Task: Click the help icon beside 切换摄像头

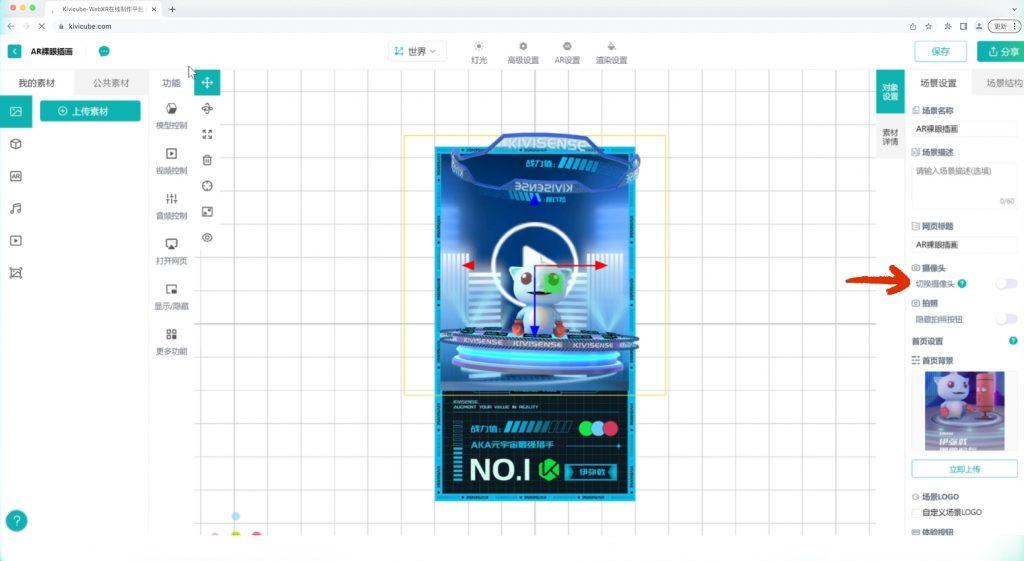Action: click(x=962, y=283)
